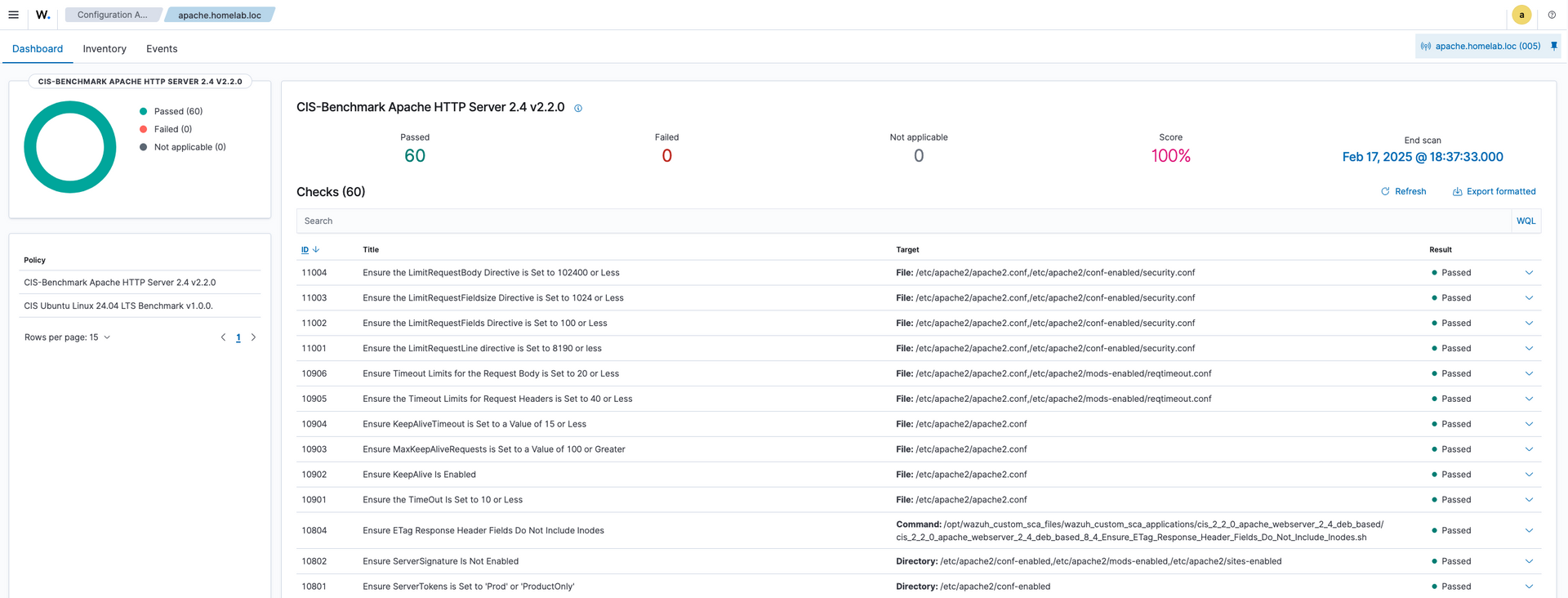Toggle Not applicable (0) legend entry
The width and height of the screenshot is (1568, 598).
point(182,147)
